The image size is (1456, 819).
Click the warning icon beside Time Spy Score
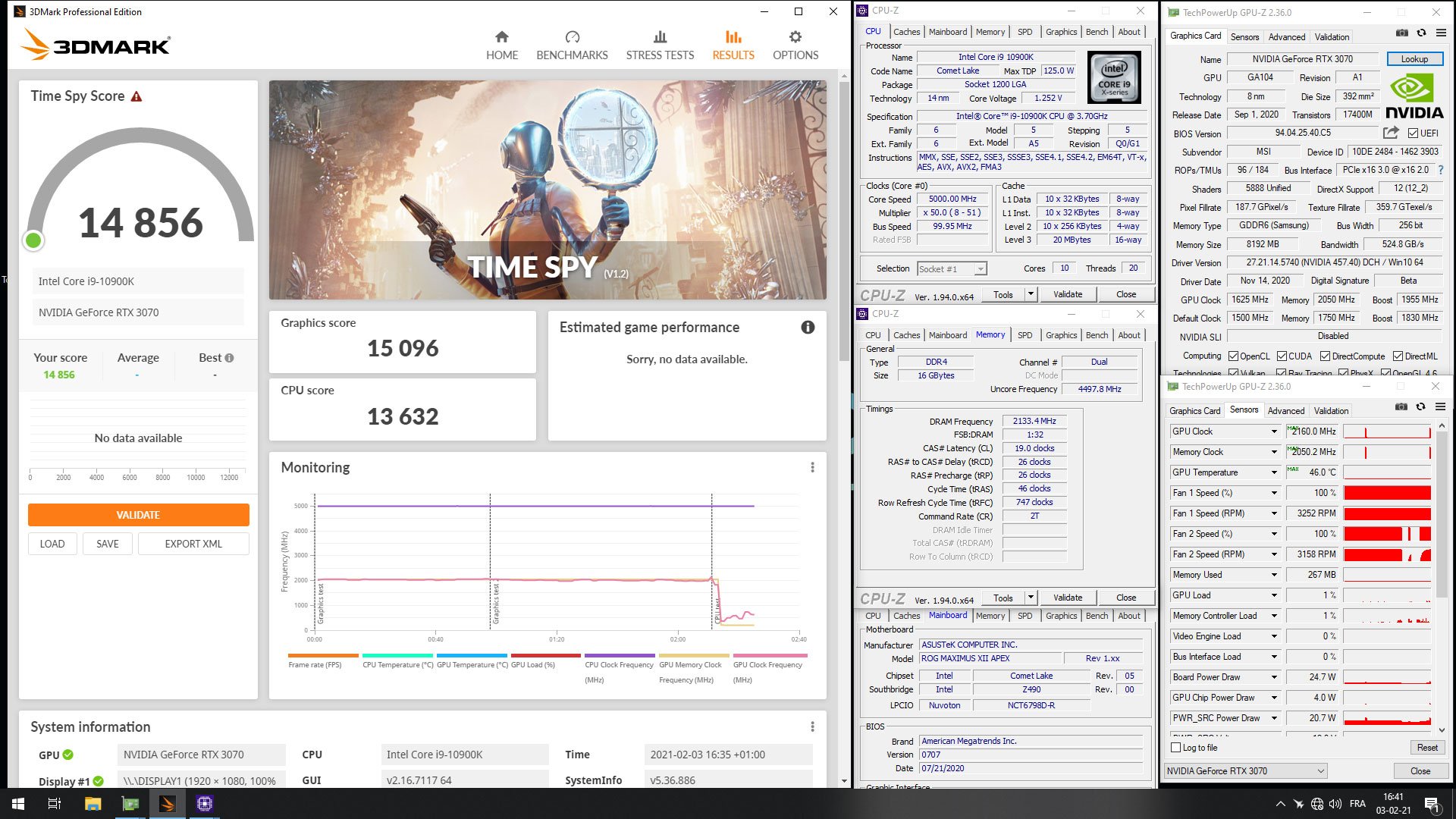136,96
